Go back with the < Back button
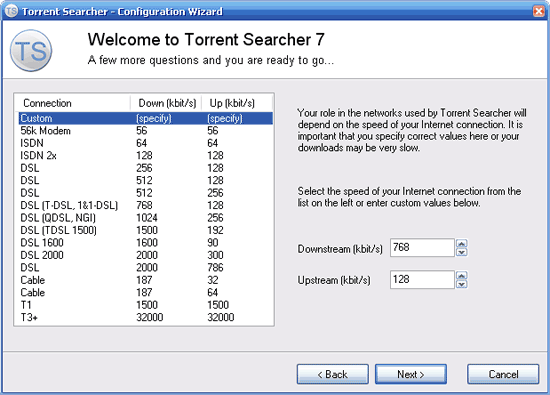The height and width of the screenshot is (395, 550). [x=333, y=374]
